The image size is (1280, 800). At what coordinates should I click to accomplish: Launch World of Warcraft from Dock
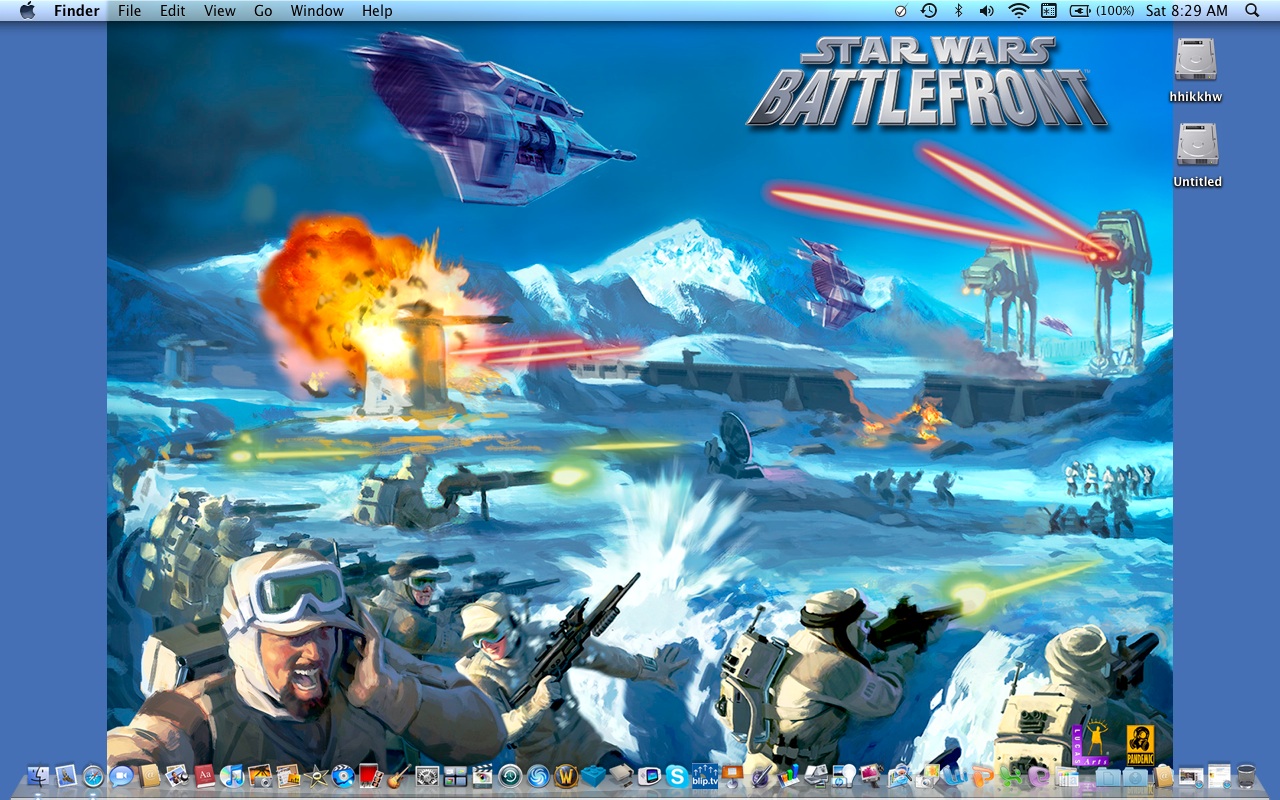coord(566,776)
